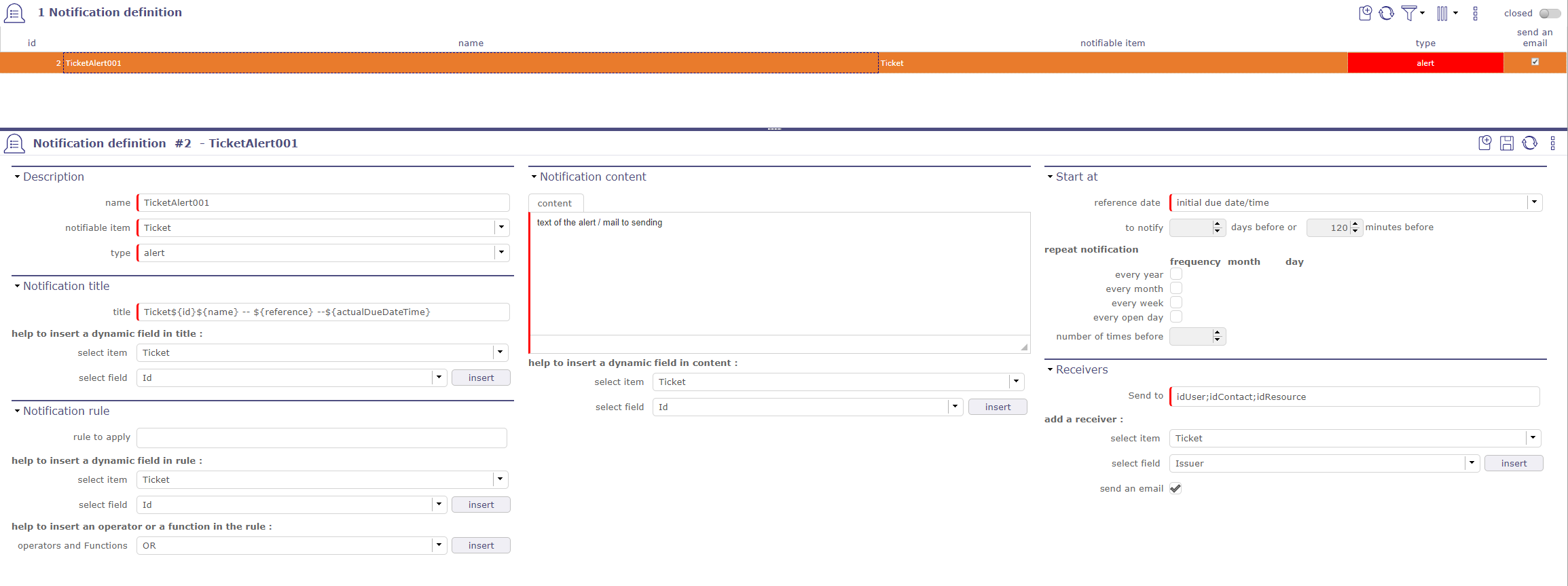Click the red alert type cell
Image resolution: width=1568 pixels, height=586 pixels.
click(x=1425, y=62)
